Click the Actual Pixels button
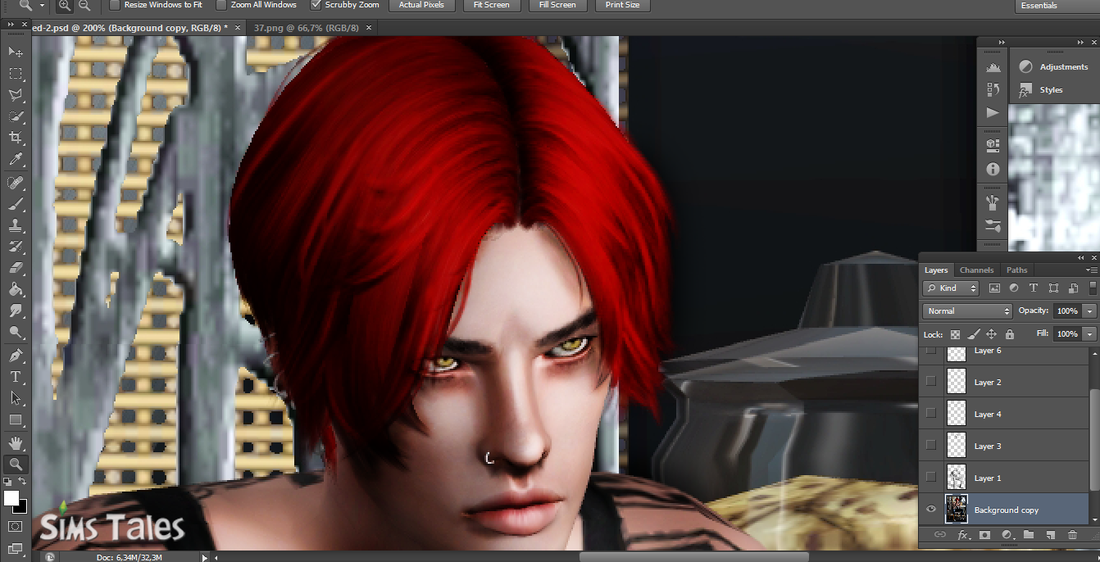The image size is (1100, 562). point(422,5)
